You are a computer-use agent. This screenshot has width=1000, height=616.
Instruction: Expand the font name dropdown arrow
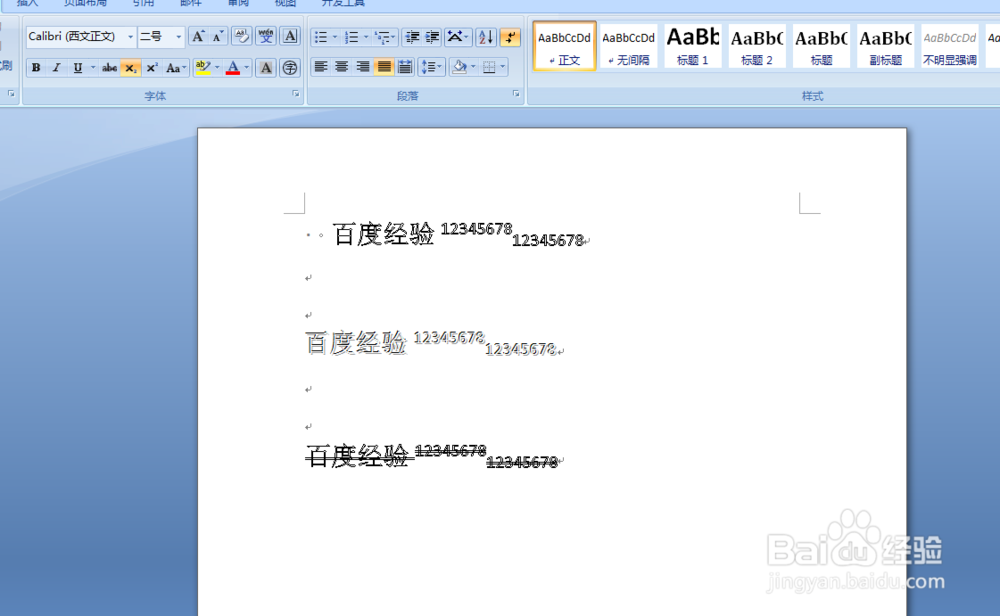(130, 37)
